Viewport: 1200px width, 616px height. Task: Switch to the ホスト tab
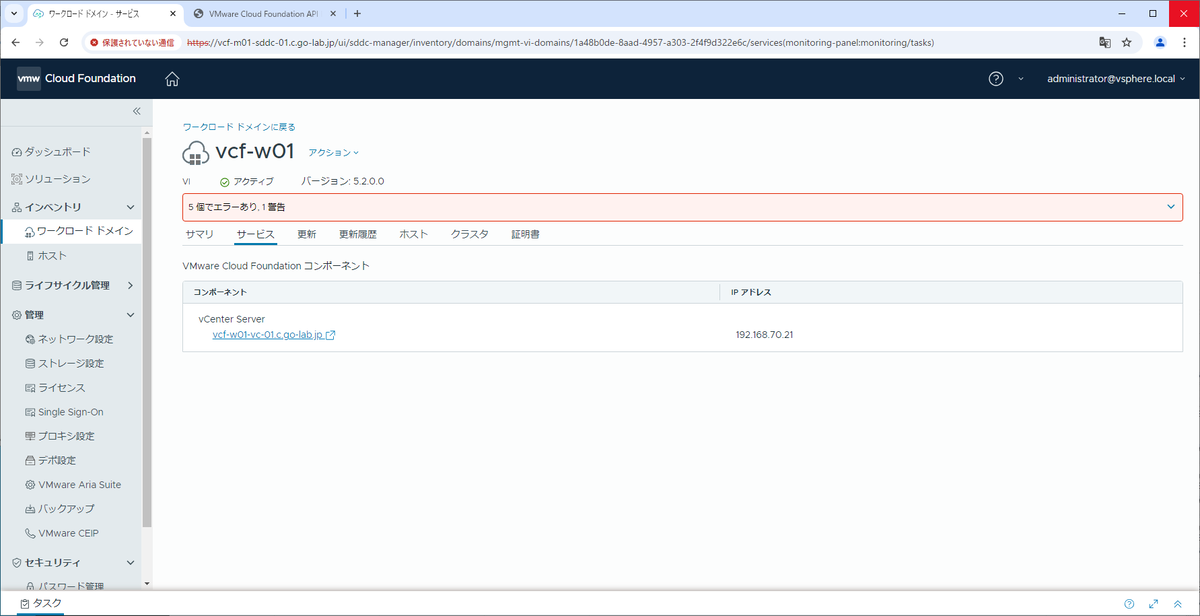pos(413,234)
